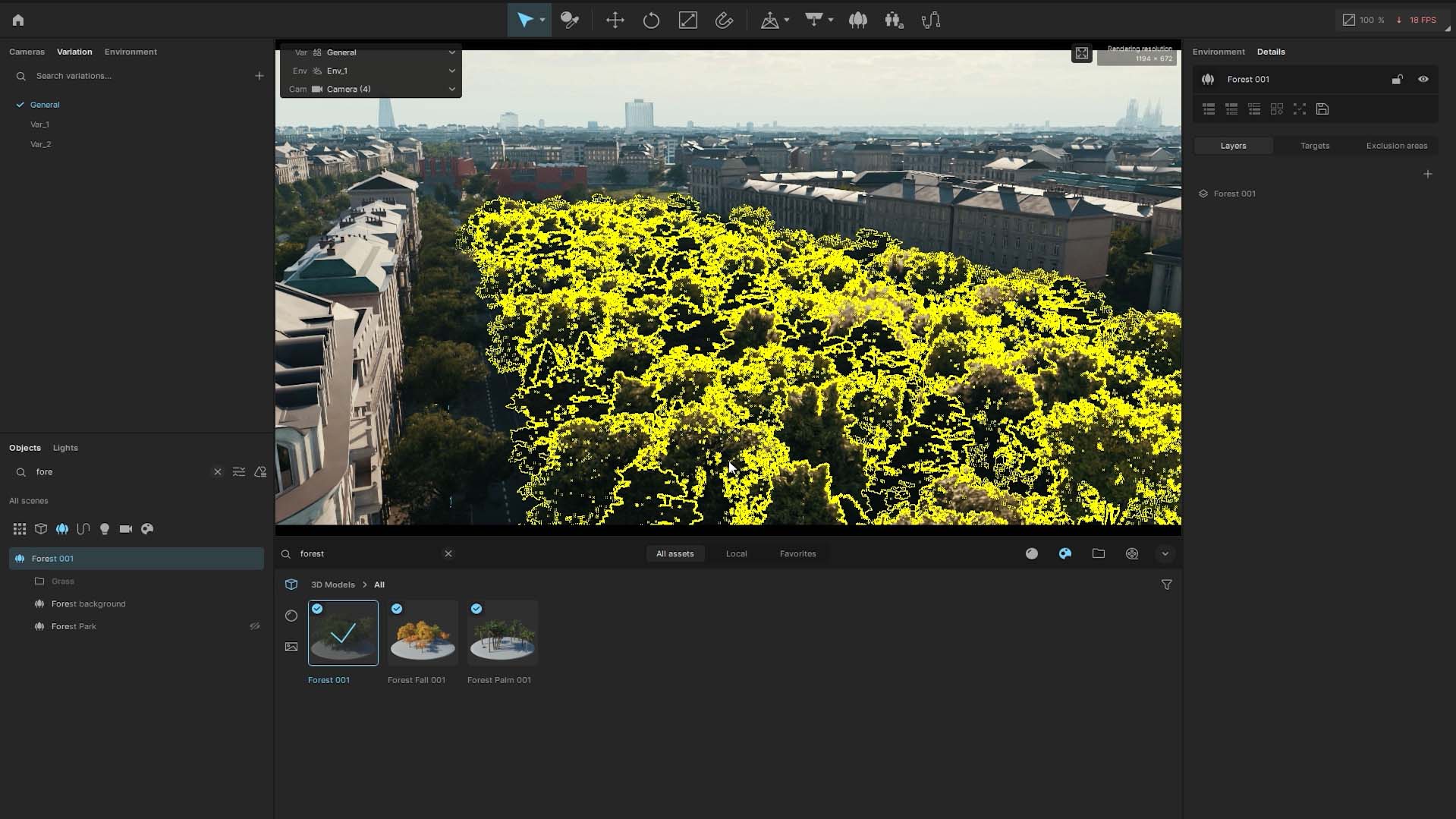
Task: Open the Lights tab in the Objects panel
Action: tap(64, 448)
